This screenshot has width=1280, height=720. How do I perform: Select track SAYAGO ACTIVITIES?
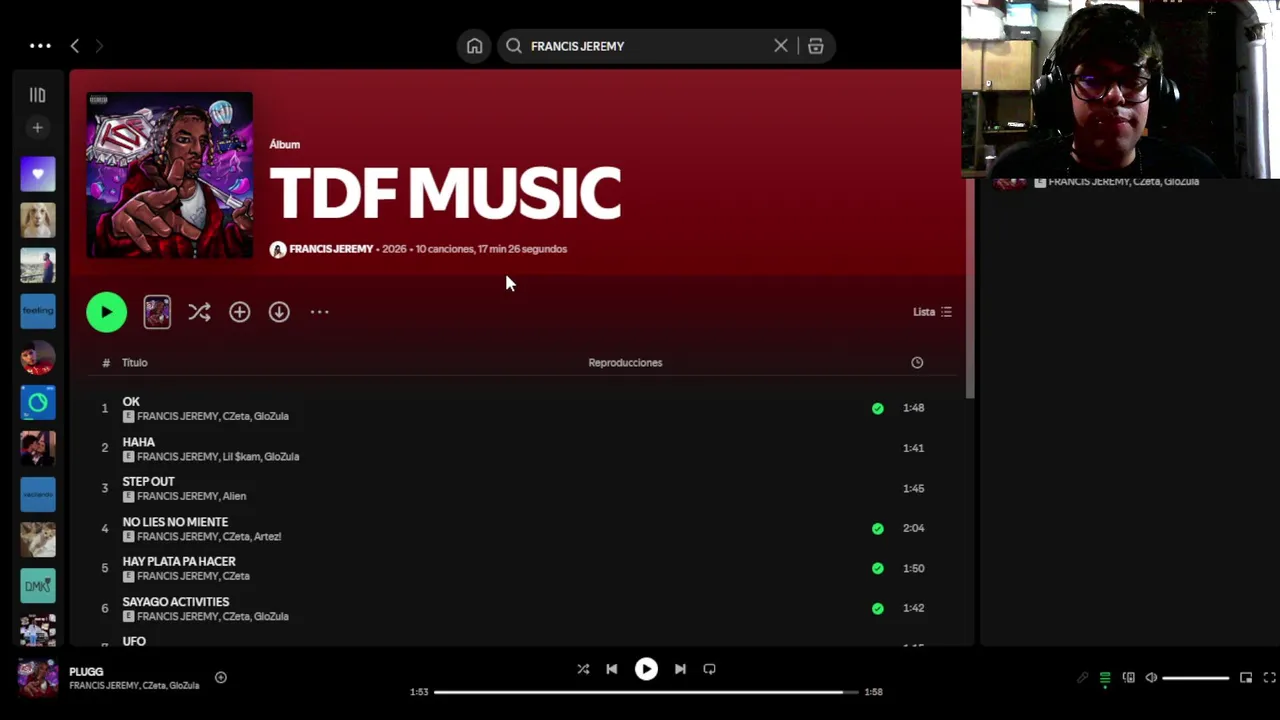pos(520,608)
